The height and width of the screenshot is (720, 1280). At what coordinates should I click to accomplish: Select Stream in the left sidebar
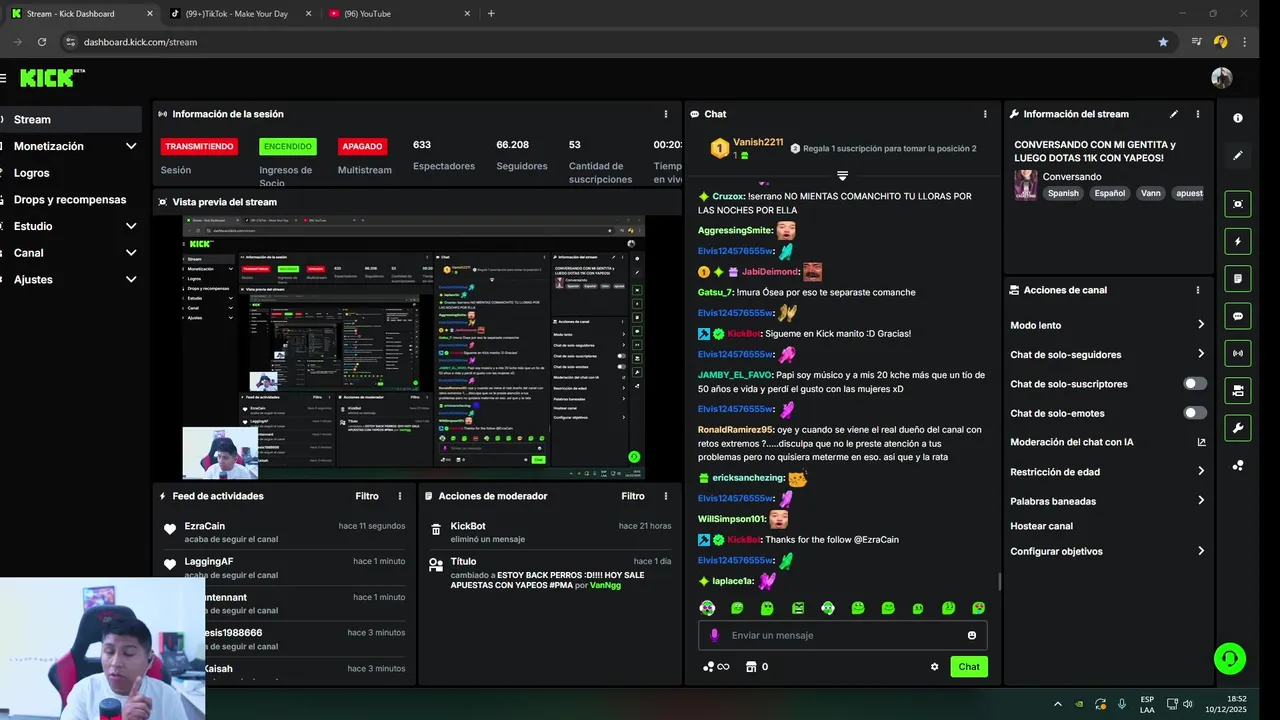pyautogui.click(x=70, y=119)
